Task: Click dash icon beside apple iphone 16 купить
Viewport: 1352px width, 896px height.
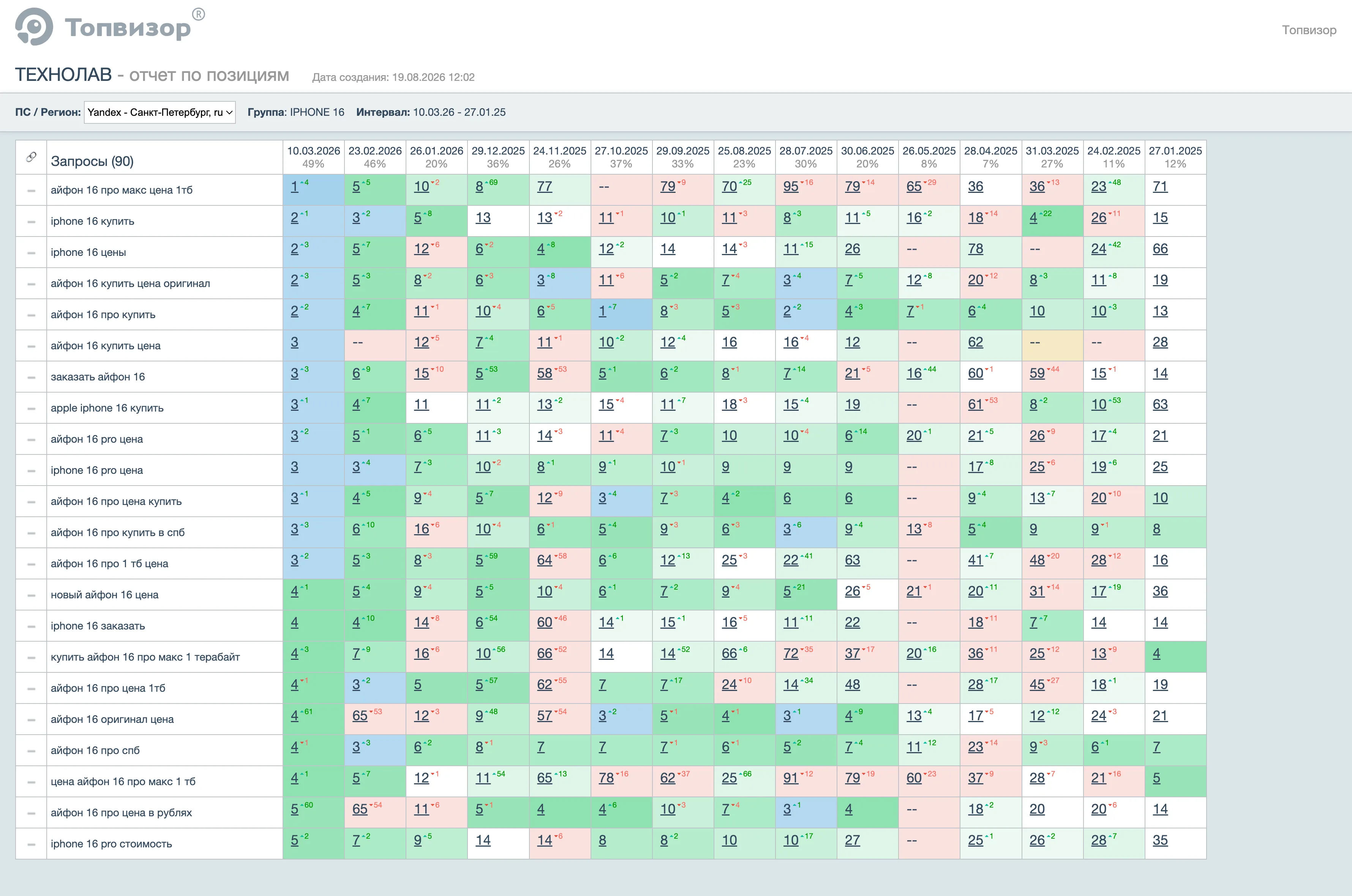Action: (32, 409)
